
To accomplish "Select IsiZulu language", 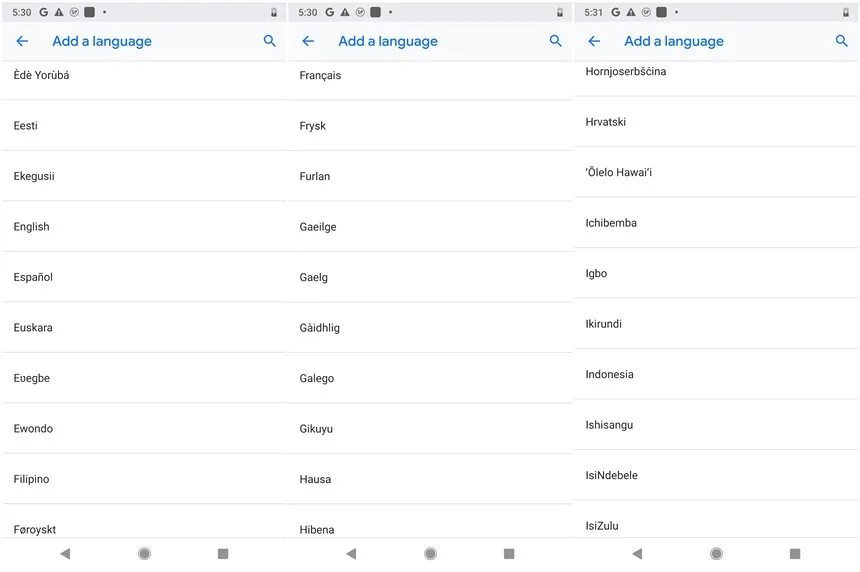I will click(716, 520).
